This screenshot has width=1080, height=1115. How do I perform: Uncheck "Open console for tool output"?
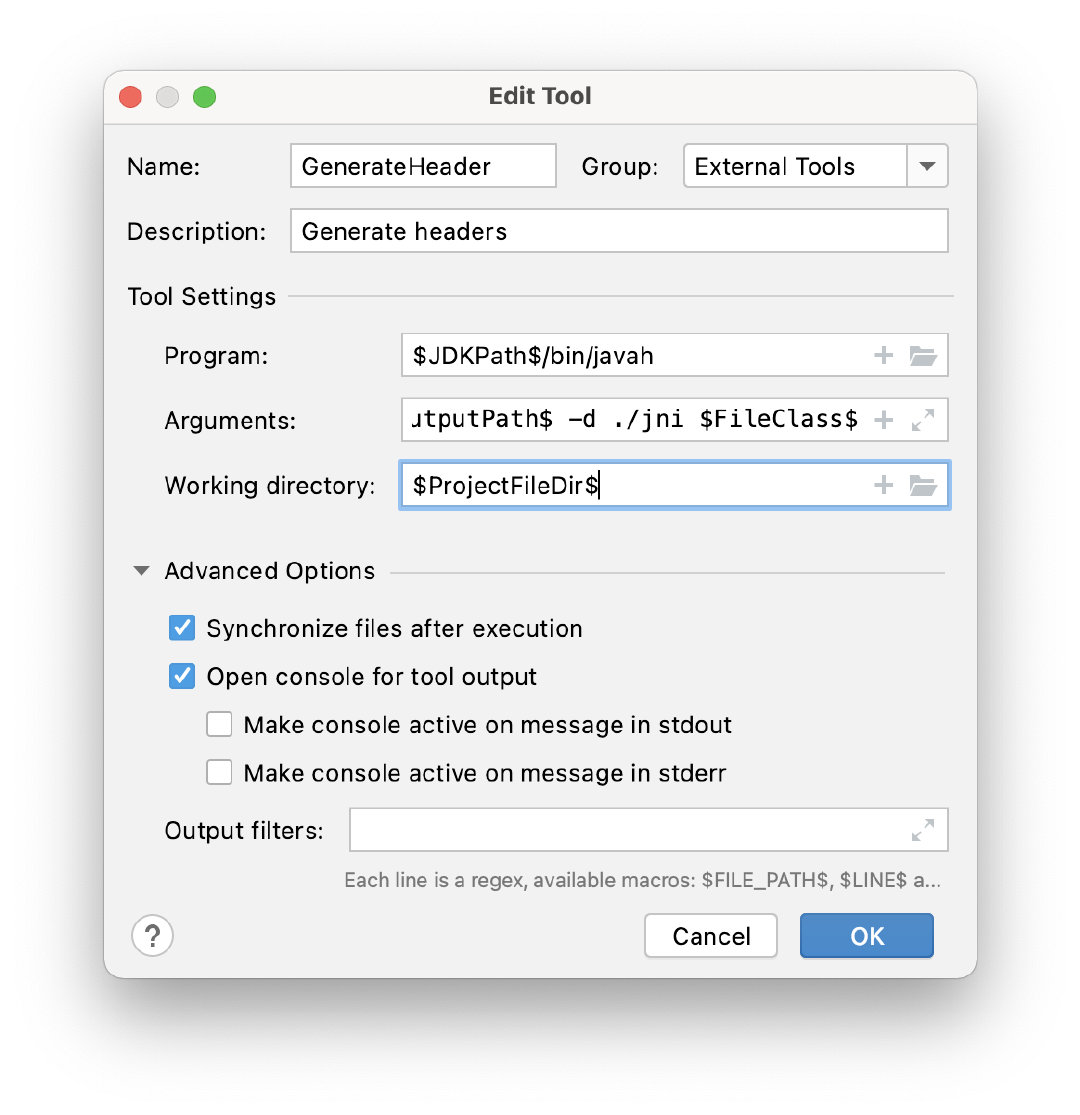click(181, 676)
